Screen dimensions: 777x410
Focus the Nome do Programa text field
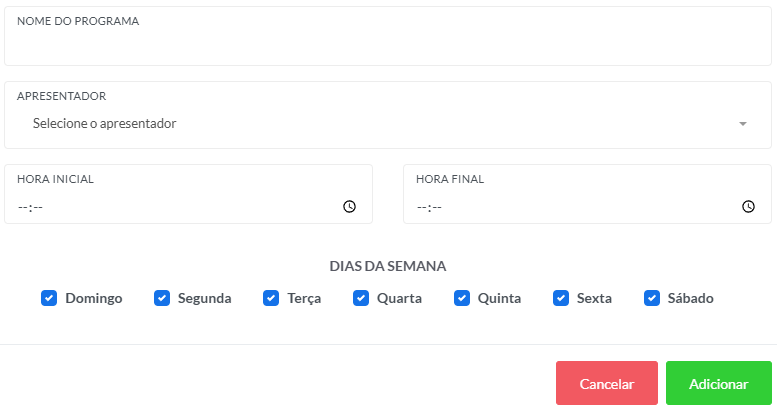click(x=387, y=45)
